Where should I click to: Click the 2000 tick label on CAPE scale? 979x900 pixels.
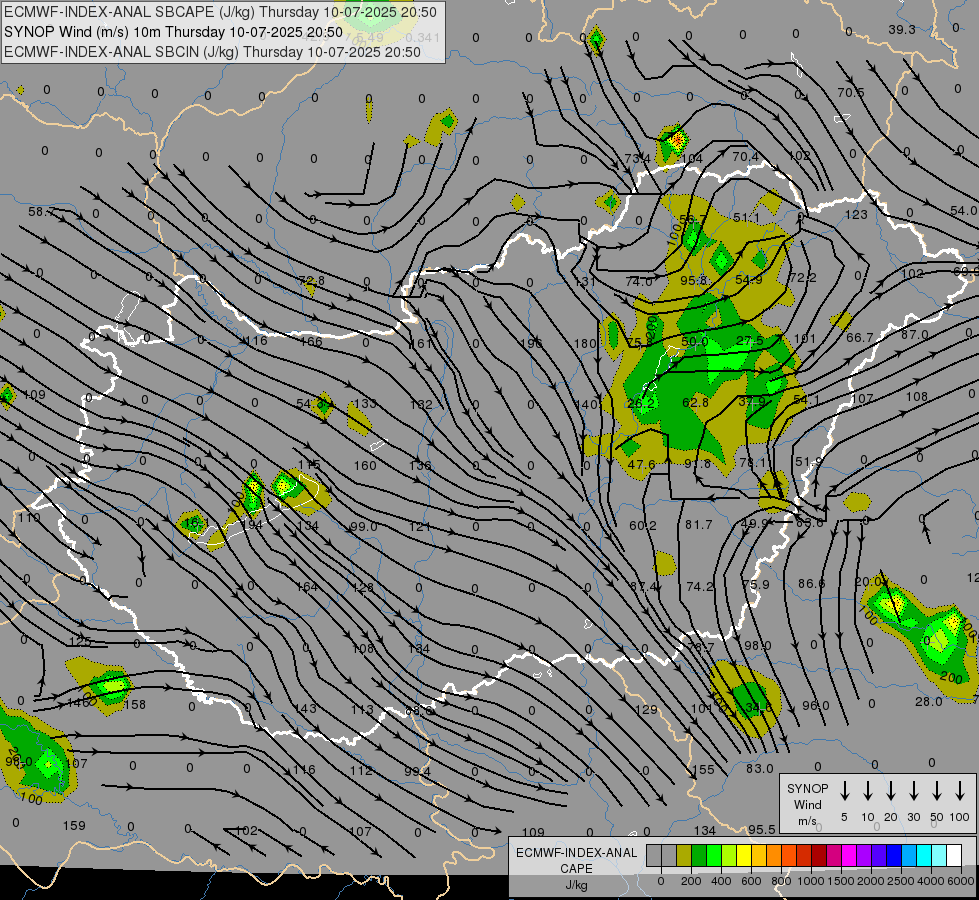pyautogui.click(x=871, y=881)
